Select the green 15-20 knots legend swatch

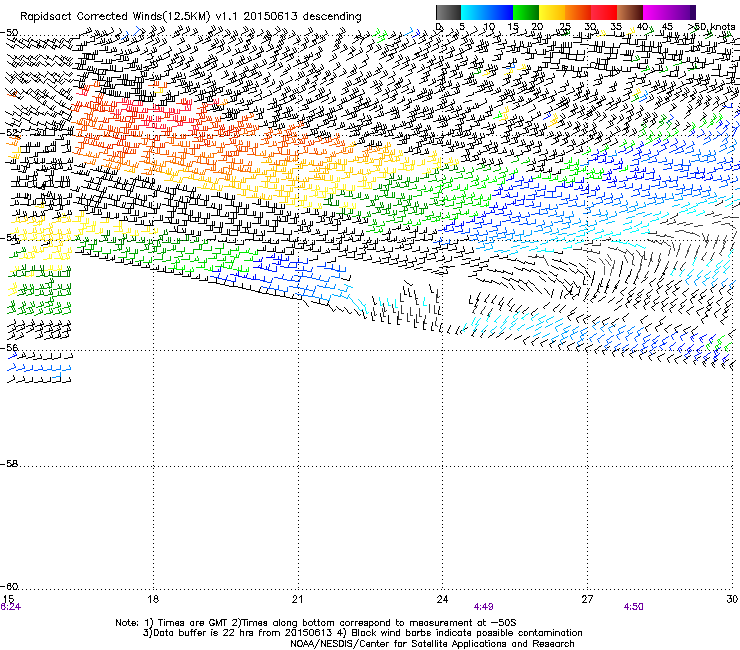526,12
